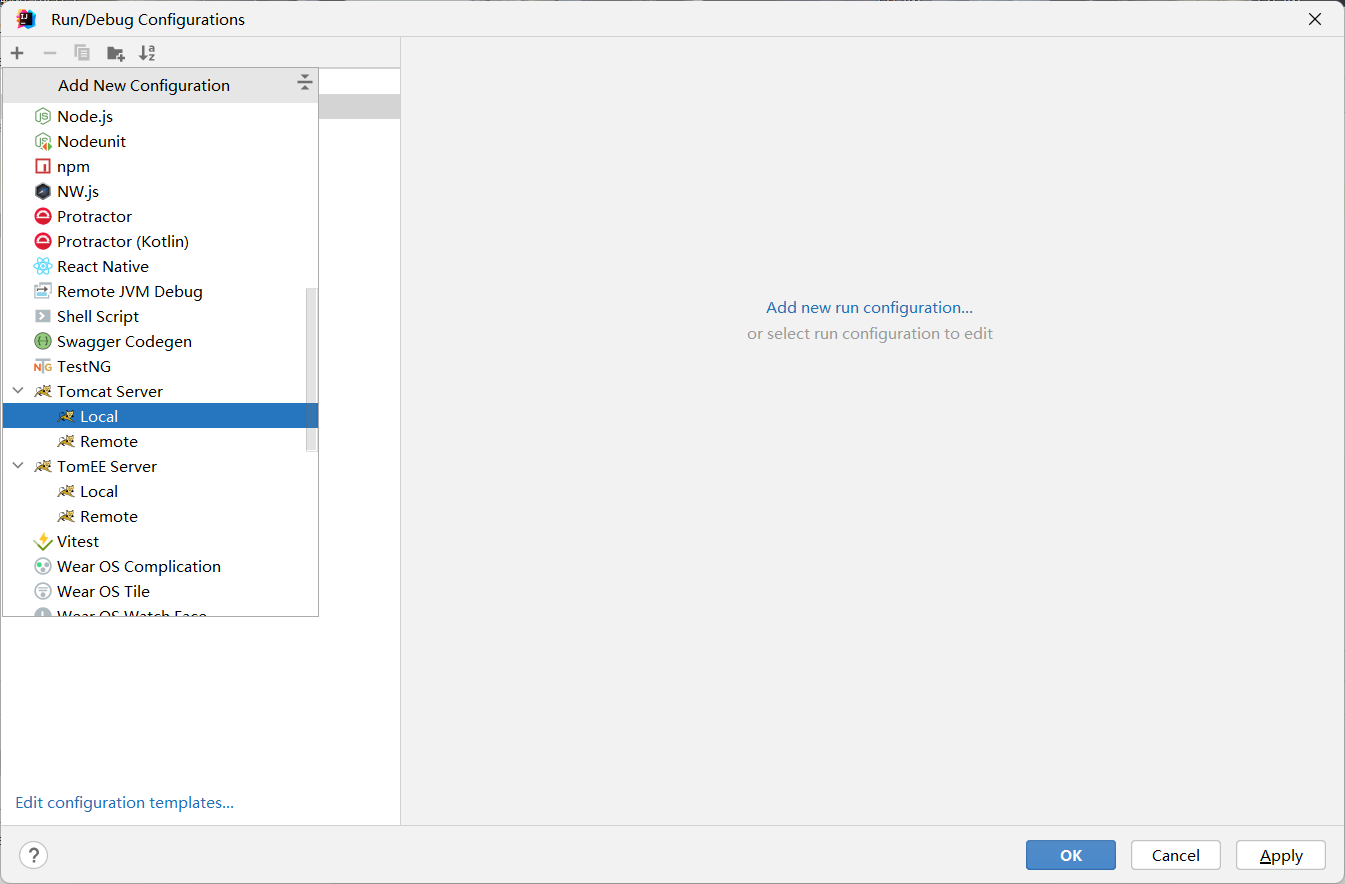Click the Protractor (Kotlin) icon
This screenshot has height=884, width=1345.
click(43, 241)
